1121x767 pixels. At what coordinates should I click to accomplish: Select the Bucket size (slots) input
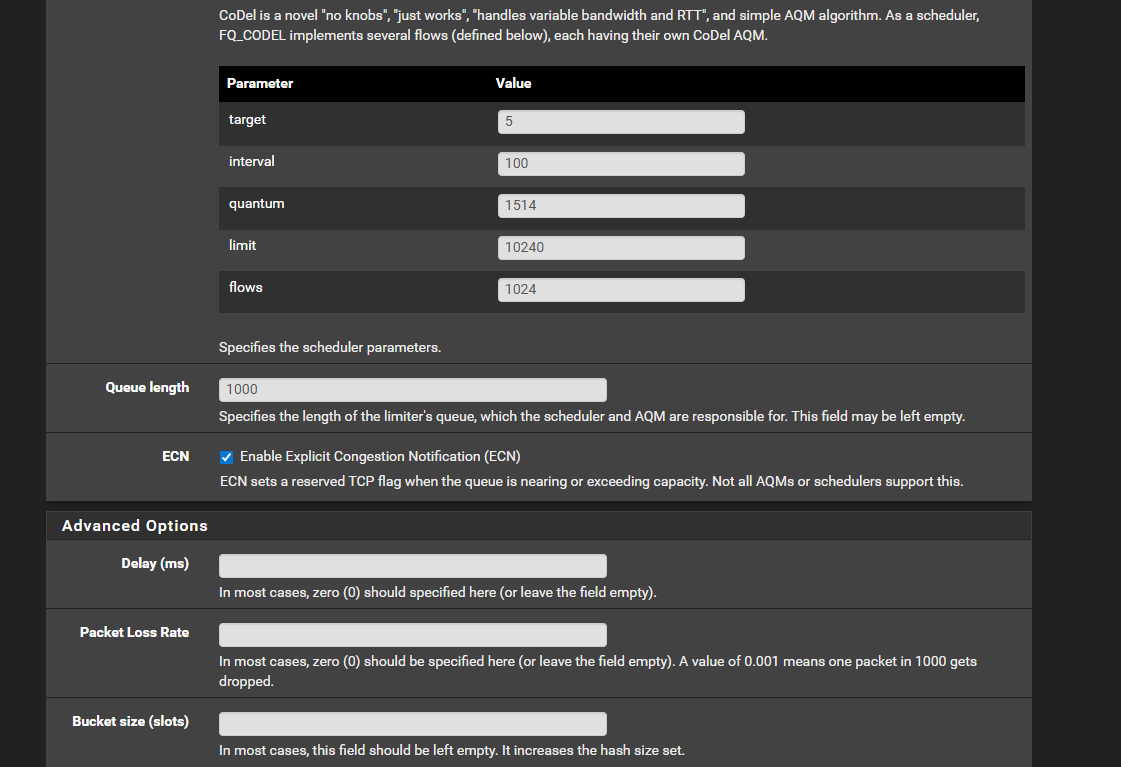[x=412, y=724]
